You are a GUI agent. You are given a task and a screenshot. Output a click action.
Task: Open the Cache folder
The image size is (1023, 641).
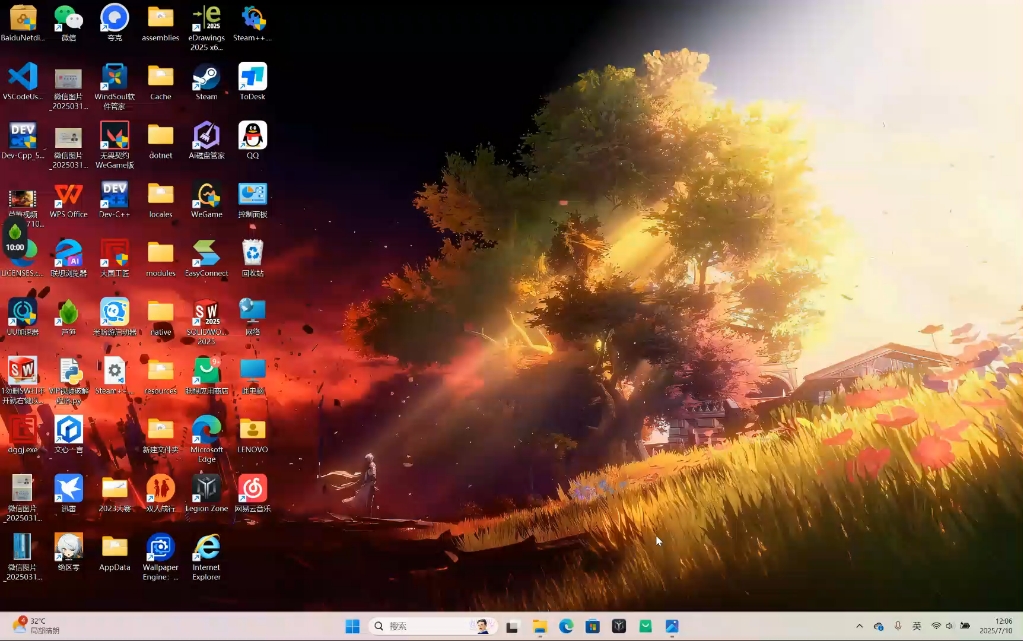tap(160, 77)
